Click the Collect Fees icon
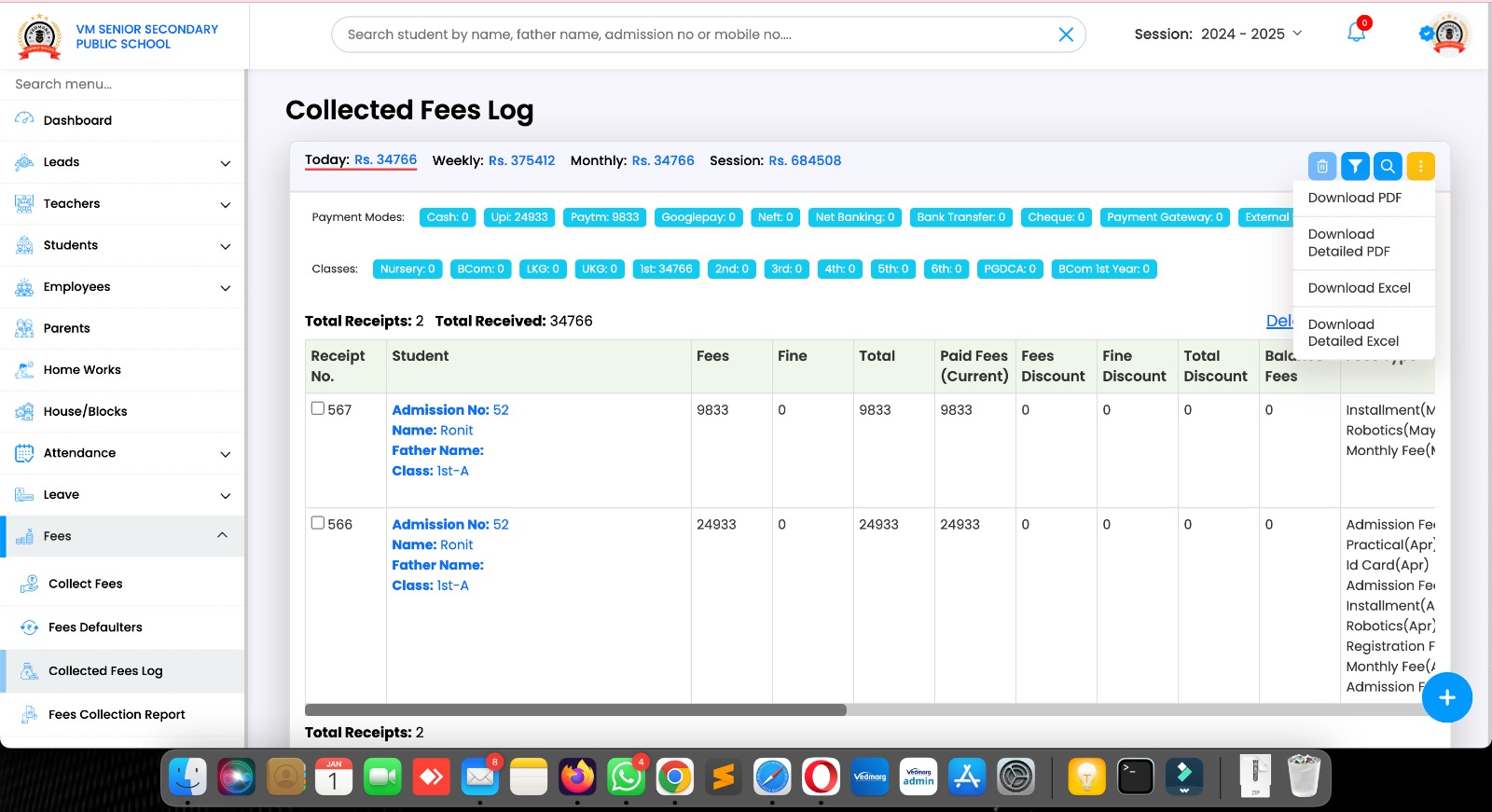The height and width of the screenshot is (812, 1492). (30, 584)
